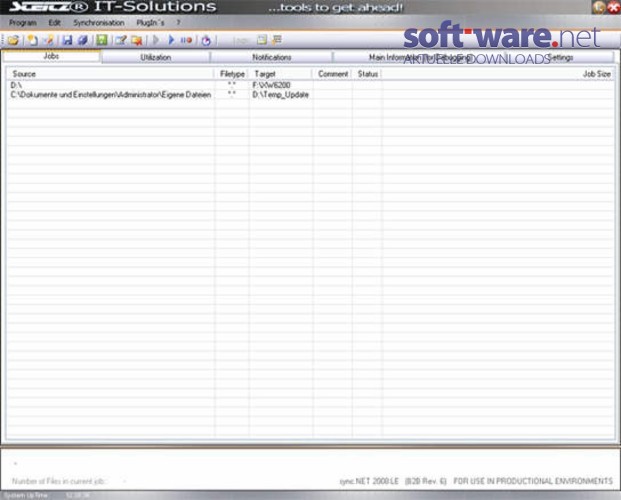
Task: Click the filetype cell in the Eigene Dateien row
Action: (x=232, y=94)
